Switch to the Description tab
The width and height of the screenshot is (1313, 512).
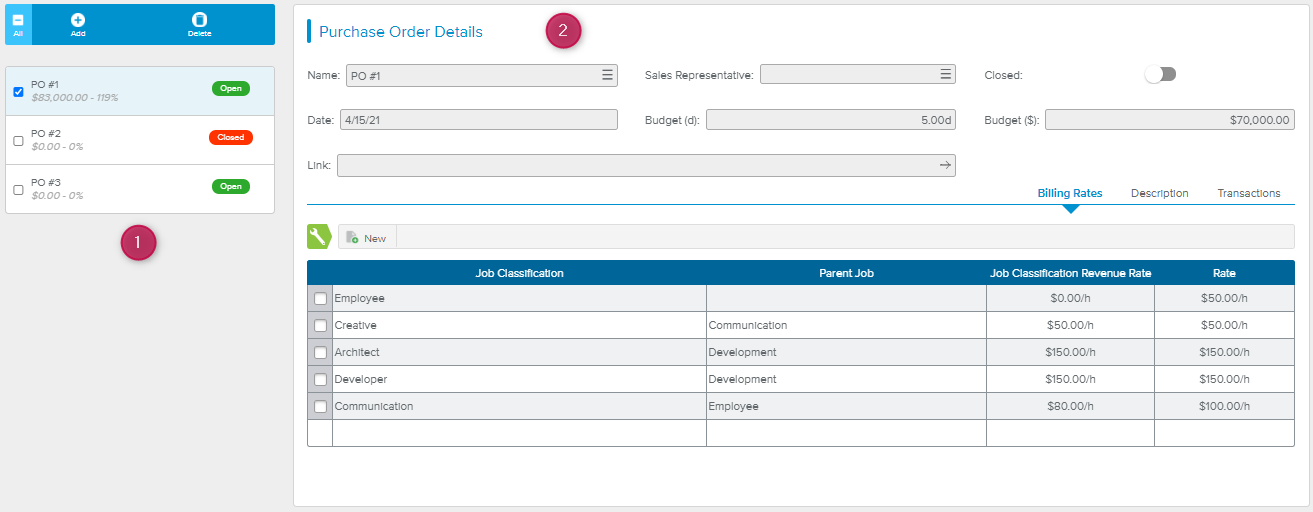[x=1159, y=193]
